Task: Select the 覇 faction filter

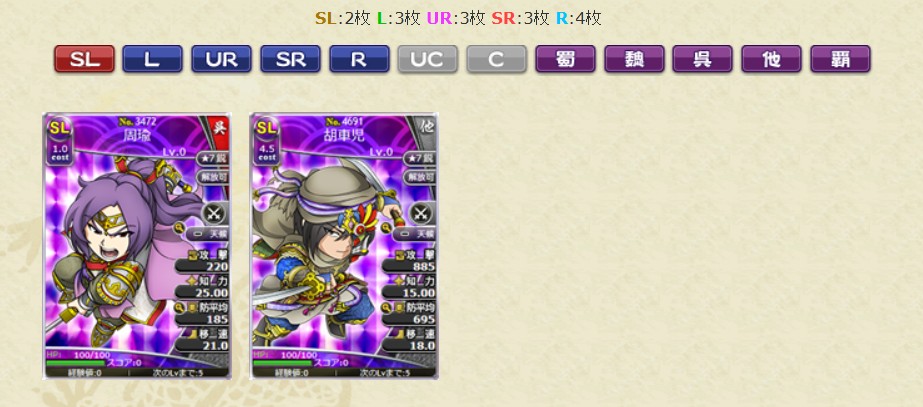Action: pos(841,59)
